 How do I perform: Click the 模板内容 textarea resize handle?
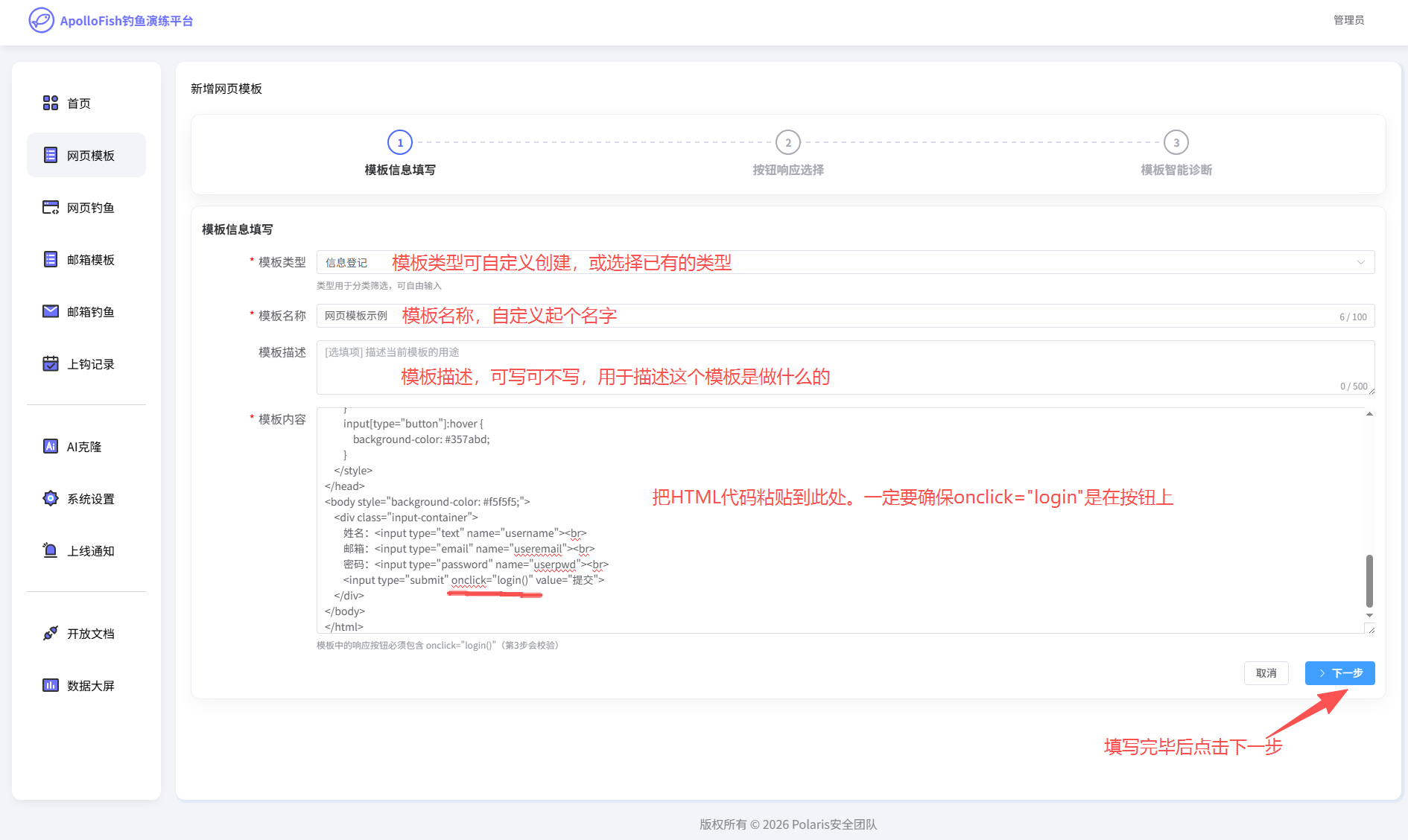point(1371,629)
